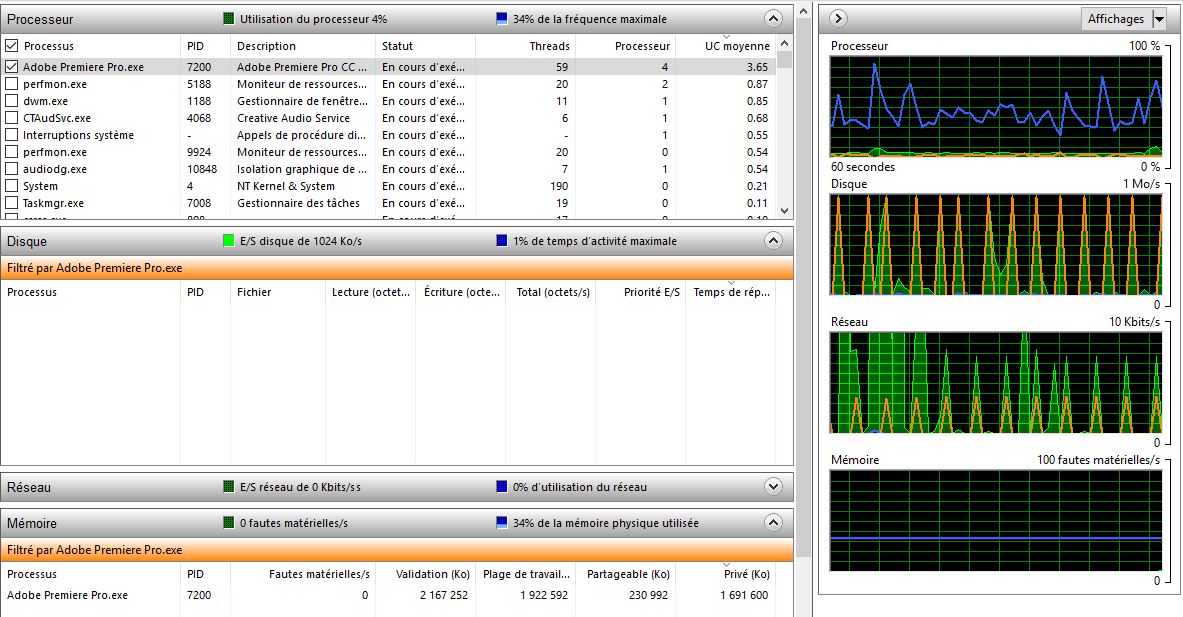Hide graphs pane with arrow button
Image resolution: width=1183 pixels, height=617 pixels.
click(x=839, y=18)
